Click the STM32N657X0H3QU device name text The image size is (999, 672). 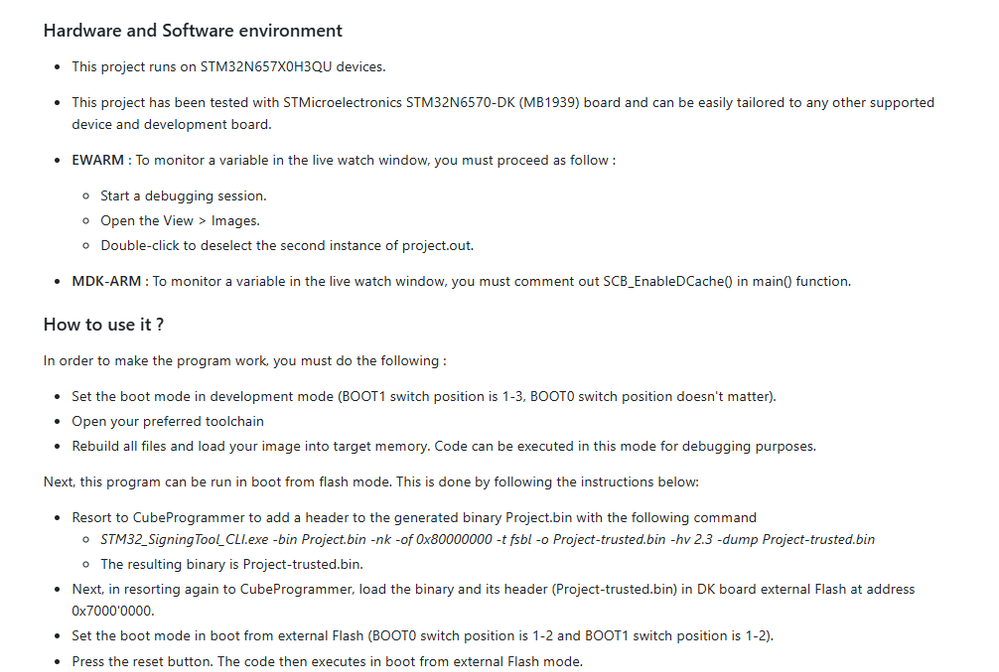pos(266,67)
